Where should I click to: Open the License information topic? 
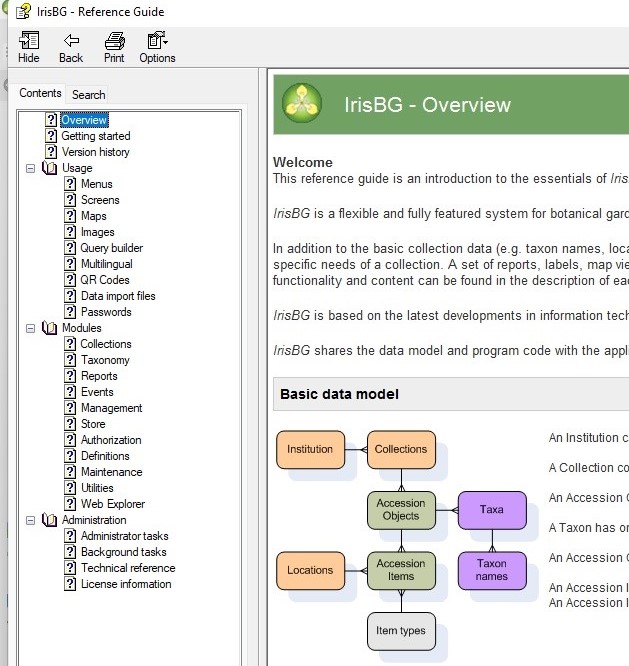tap(126, 584)
